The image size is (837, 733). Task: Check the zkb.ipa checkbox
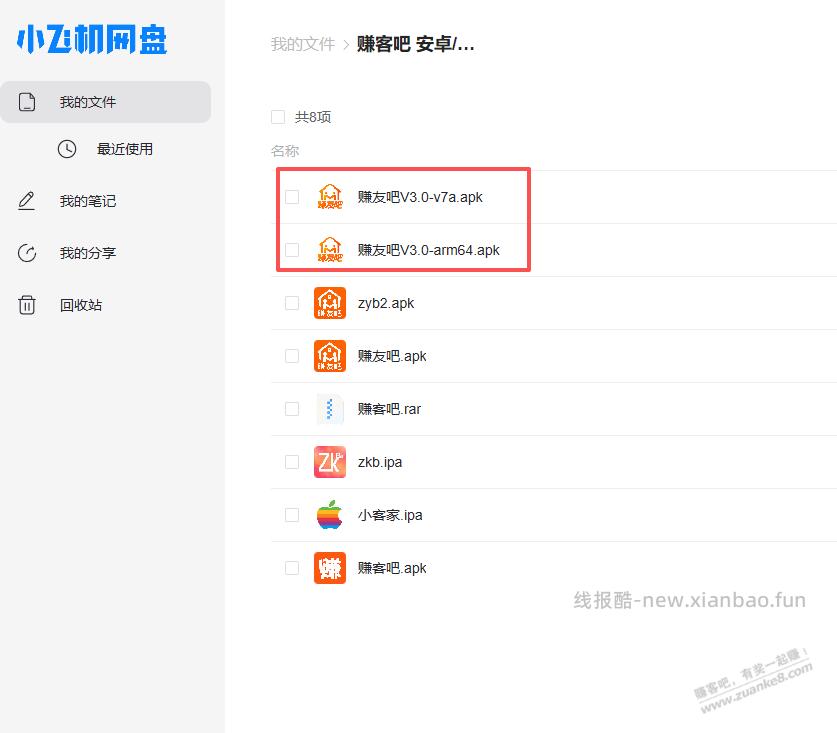(x=292, y=462)
